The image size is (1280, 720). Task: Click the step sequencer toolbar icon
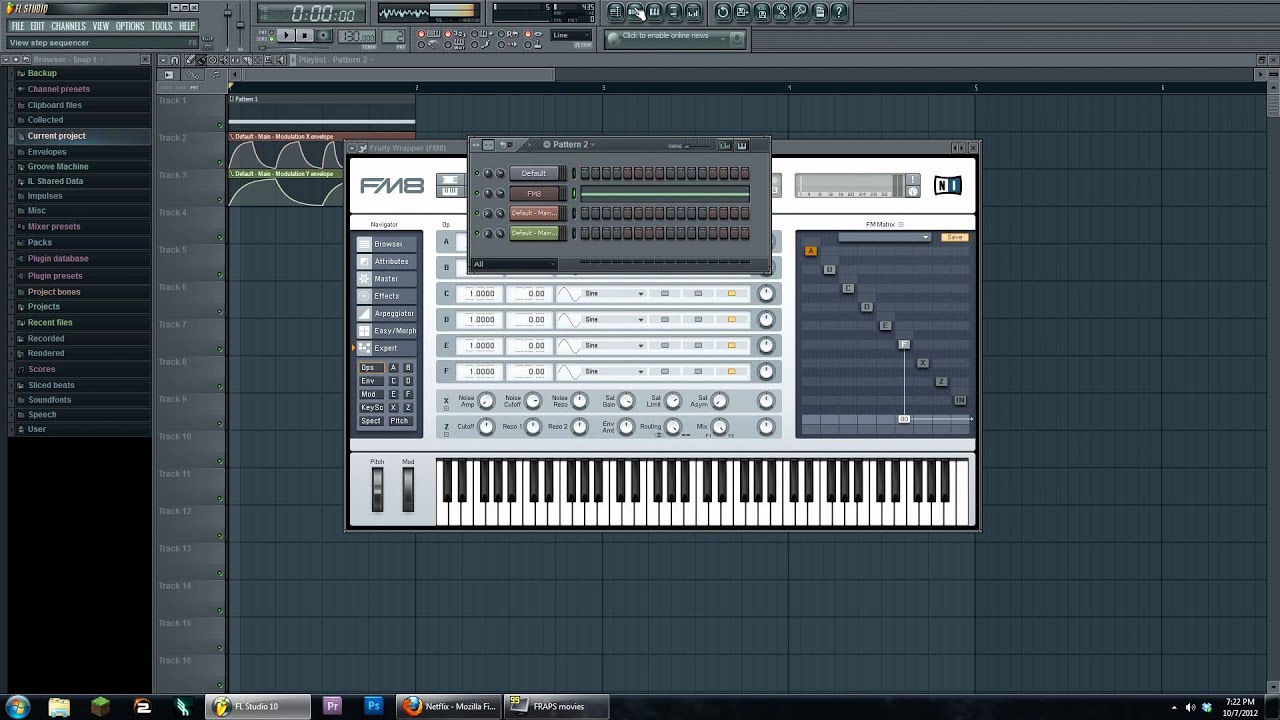[635, 12]
